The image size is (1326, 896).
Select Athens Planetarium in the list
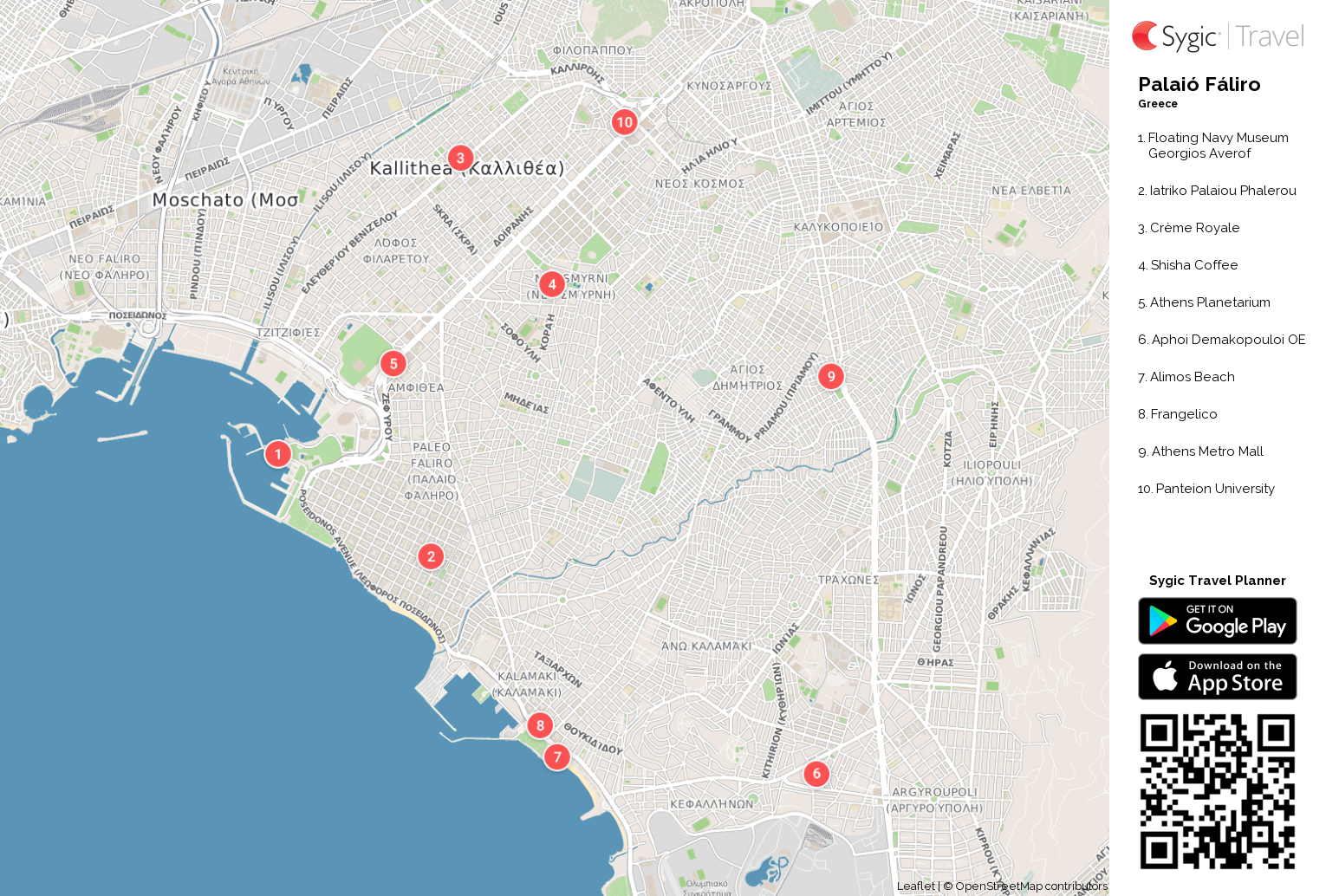click(x=1204, y=302)
